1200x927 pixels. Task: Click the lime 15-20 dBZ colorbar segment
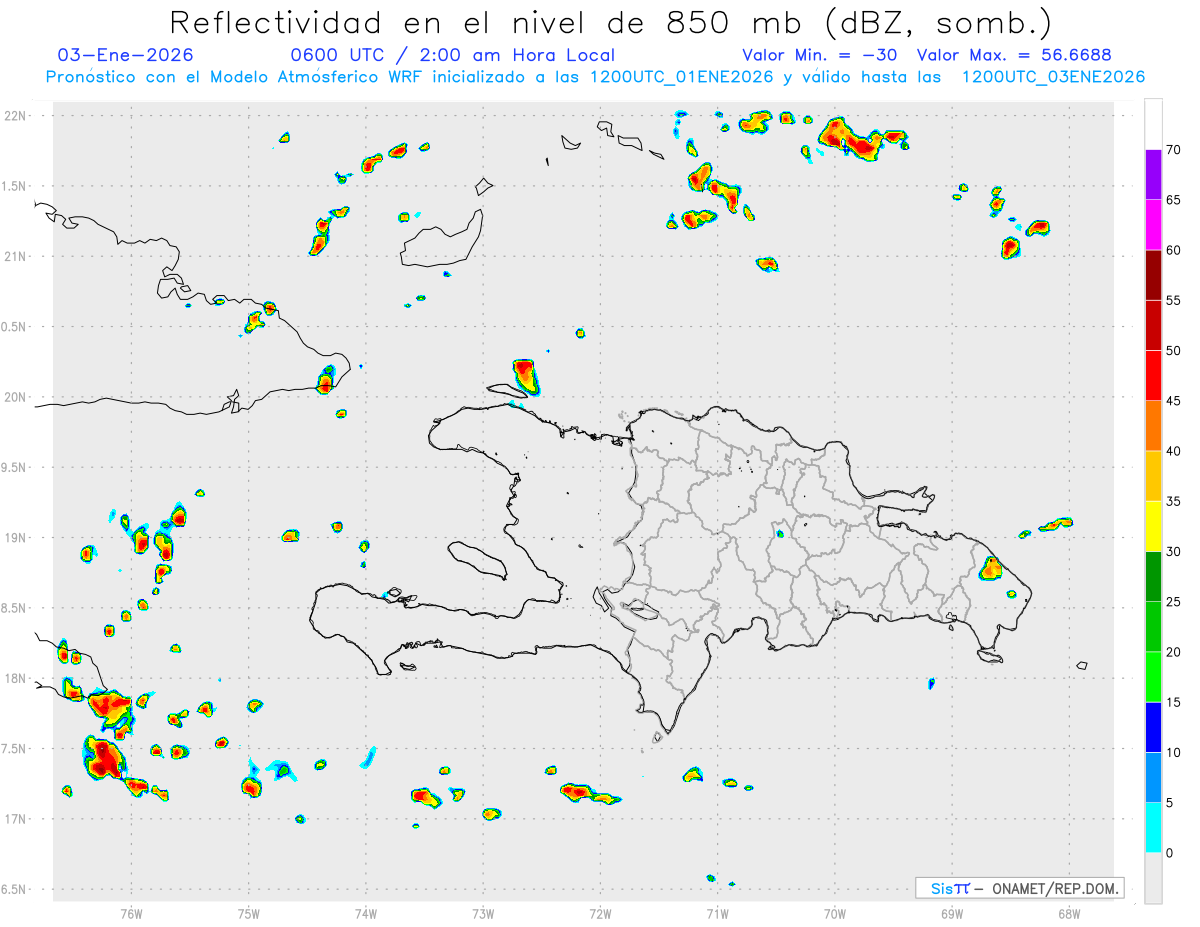click(1153, 677)
